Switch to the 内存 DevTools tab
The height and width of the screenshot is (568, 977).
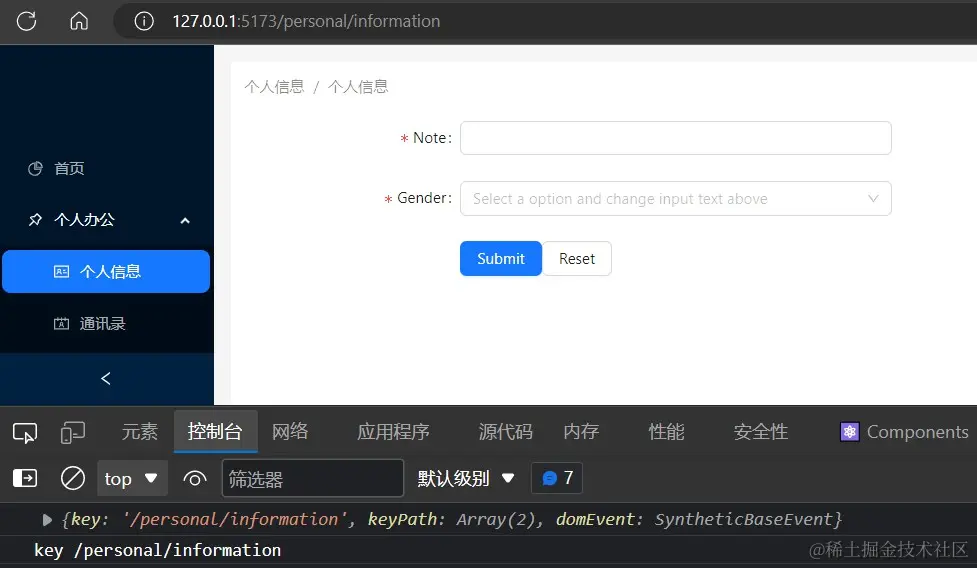pyautogui.click(x=581, y=432)
